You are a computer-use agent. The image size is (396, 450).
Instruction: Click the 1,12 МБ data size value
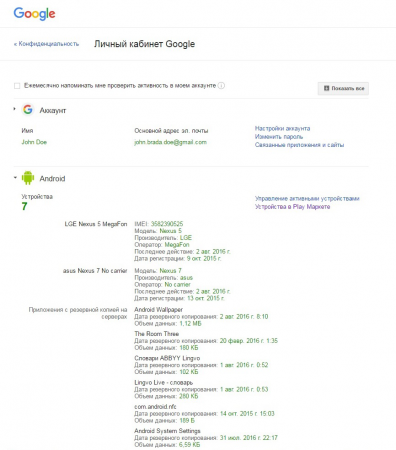tap(191, 323)
